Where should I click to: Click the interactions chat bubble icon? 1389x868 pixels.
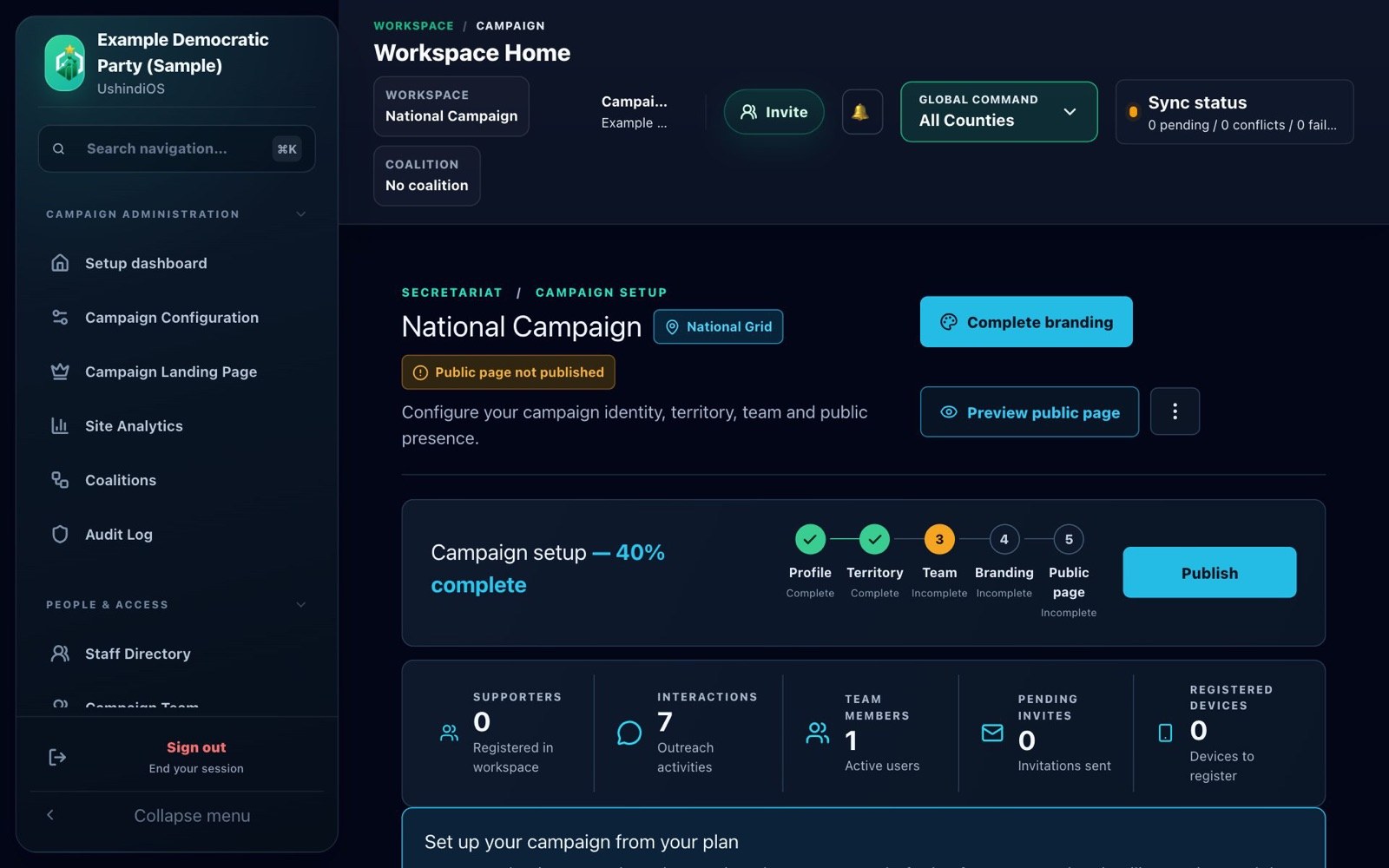[629, 733]
